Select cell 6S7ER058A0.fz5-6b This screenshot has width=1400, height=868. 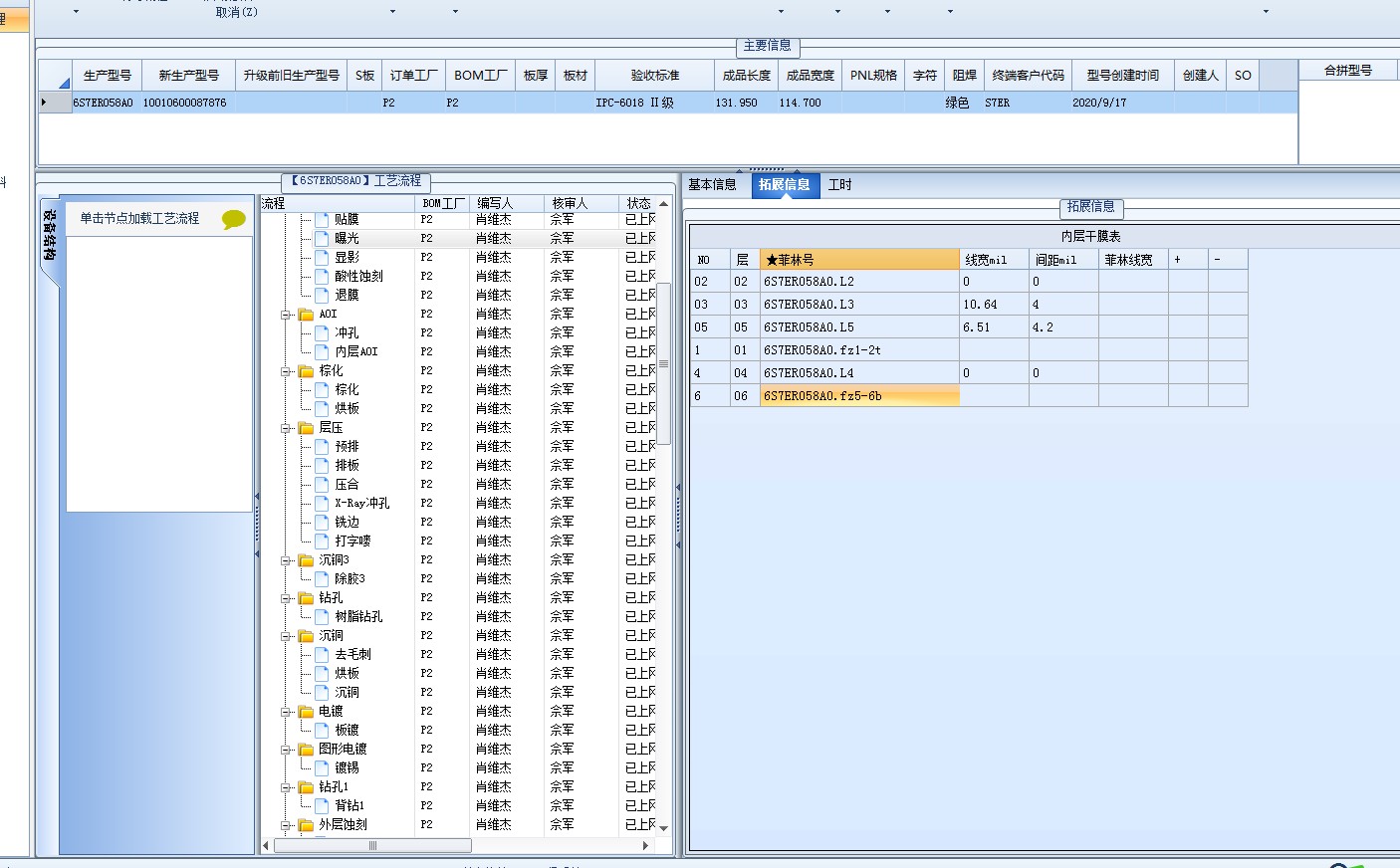[x=860, y=396]
